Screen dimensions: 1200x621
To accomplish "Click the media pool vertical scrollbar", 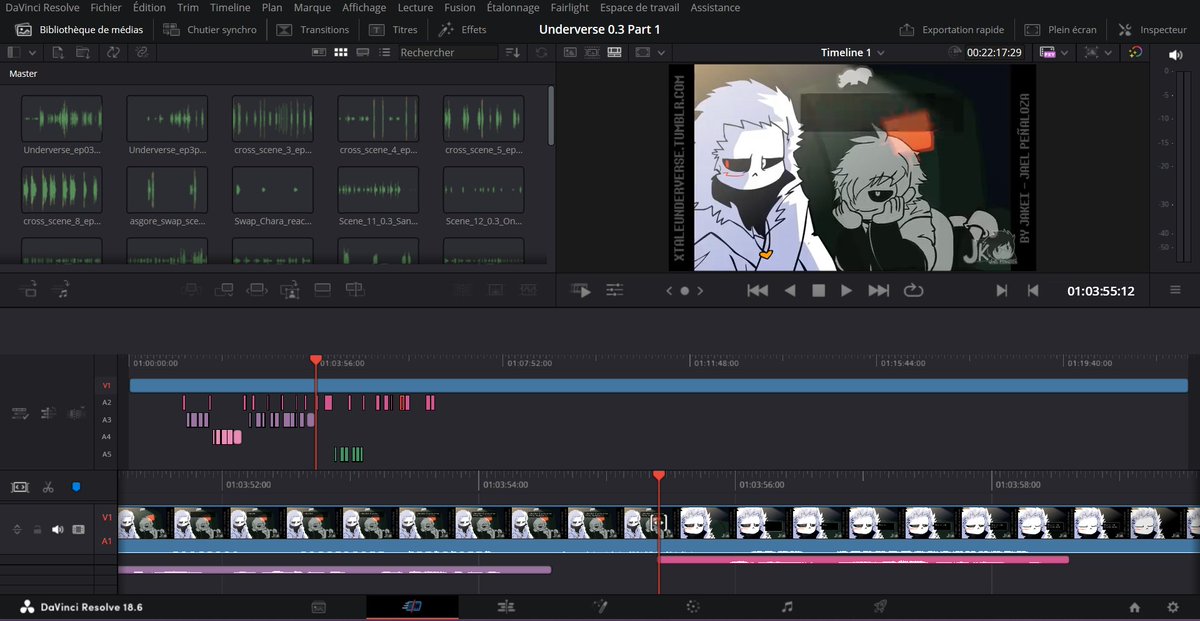I will coord(550,115).
